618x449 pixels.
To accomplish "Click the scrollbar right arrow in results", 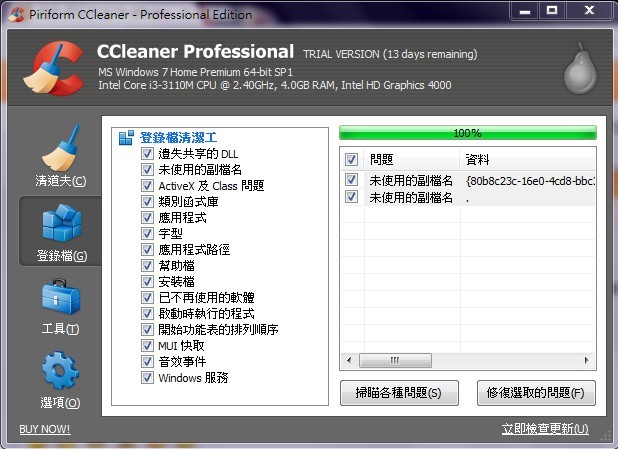I will click(587, 360).
